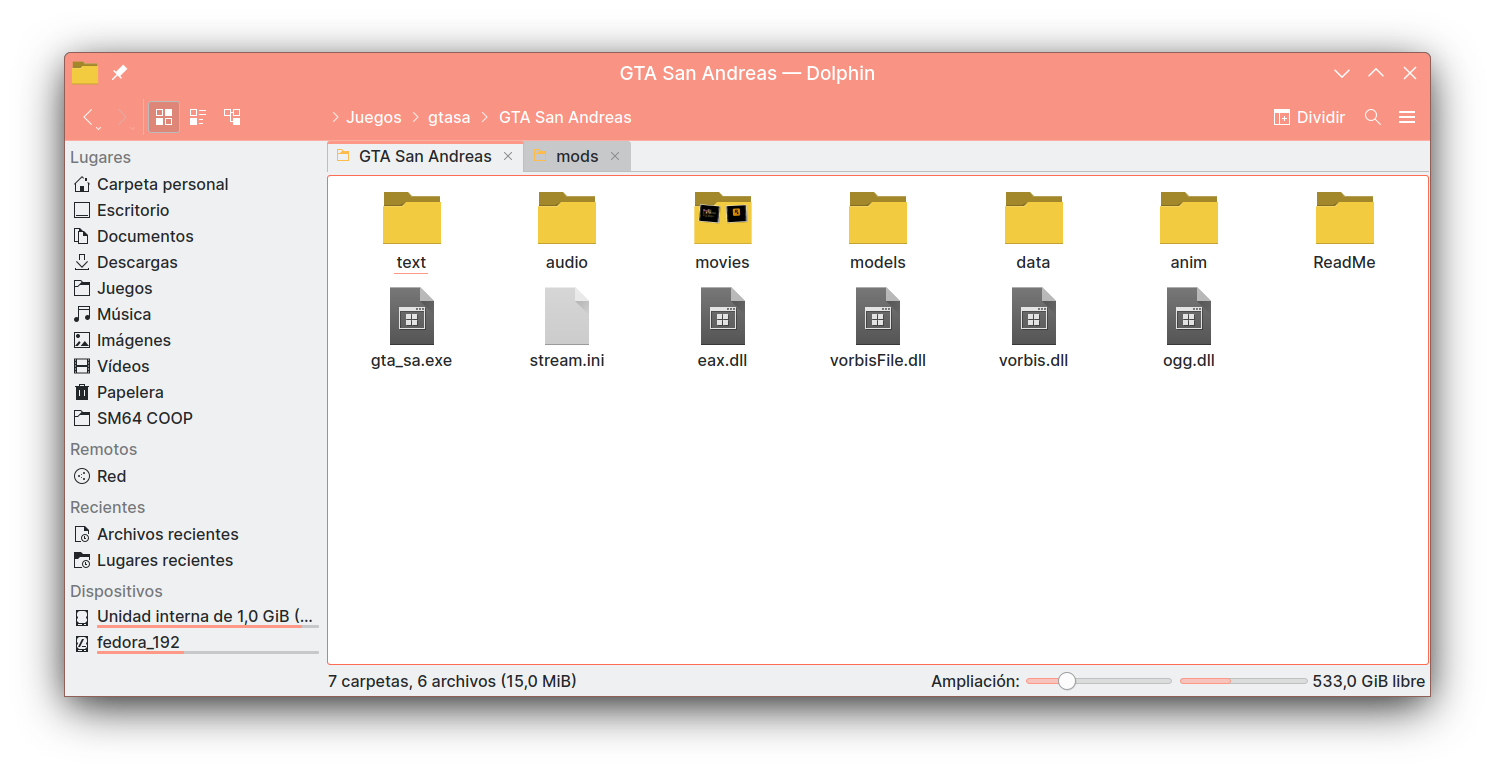Open the search magnifier tool

1373,117
